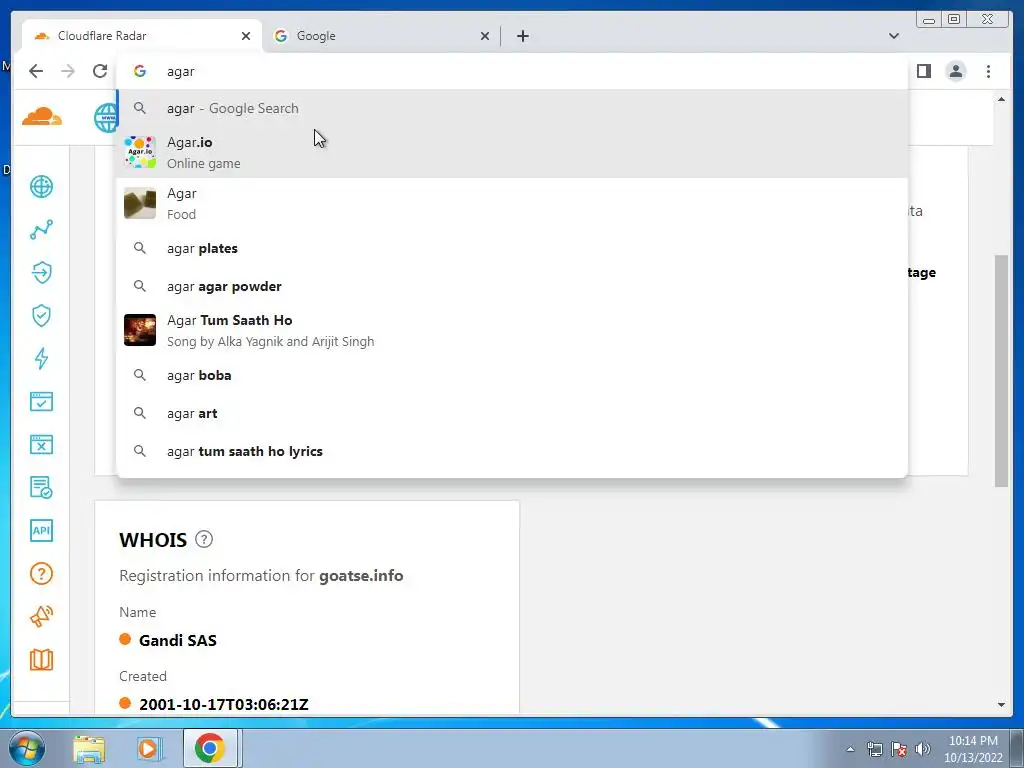Open Chrome three-dot menu
This screenshot has width=1024, height=768.
click(988, 71)
